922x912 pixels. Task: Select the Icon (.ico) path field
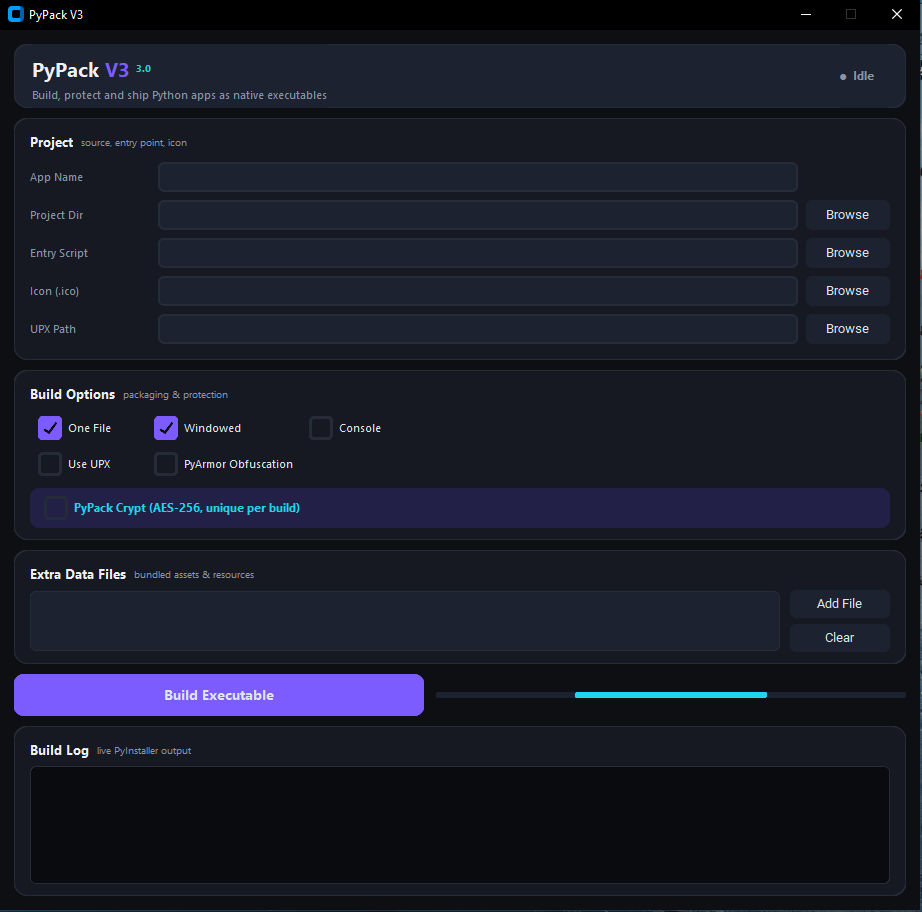477,291
